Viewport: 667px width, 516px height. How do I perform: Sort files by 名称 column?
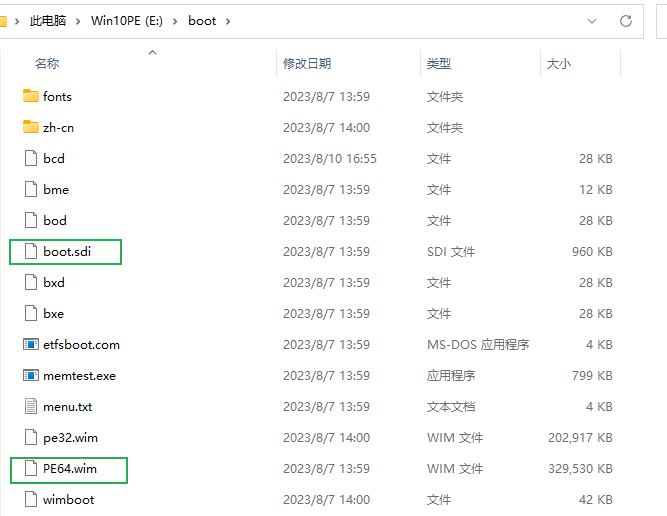point(47,64)
